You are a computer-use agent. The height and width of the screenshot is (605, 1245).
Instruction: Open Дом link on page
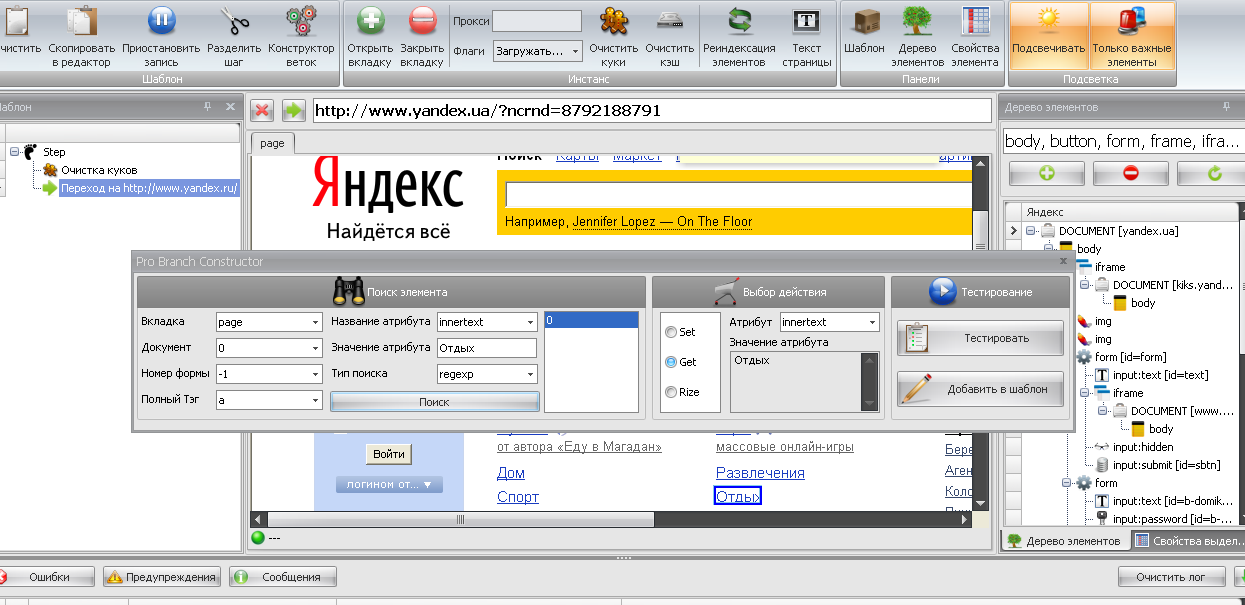coord(511,473)
